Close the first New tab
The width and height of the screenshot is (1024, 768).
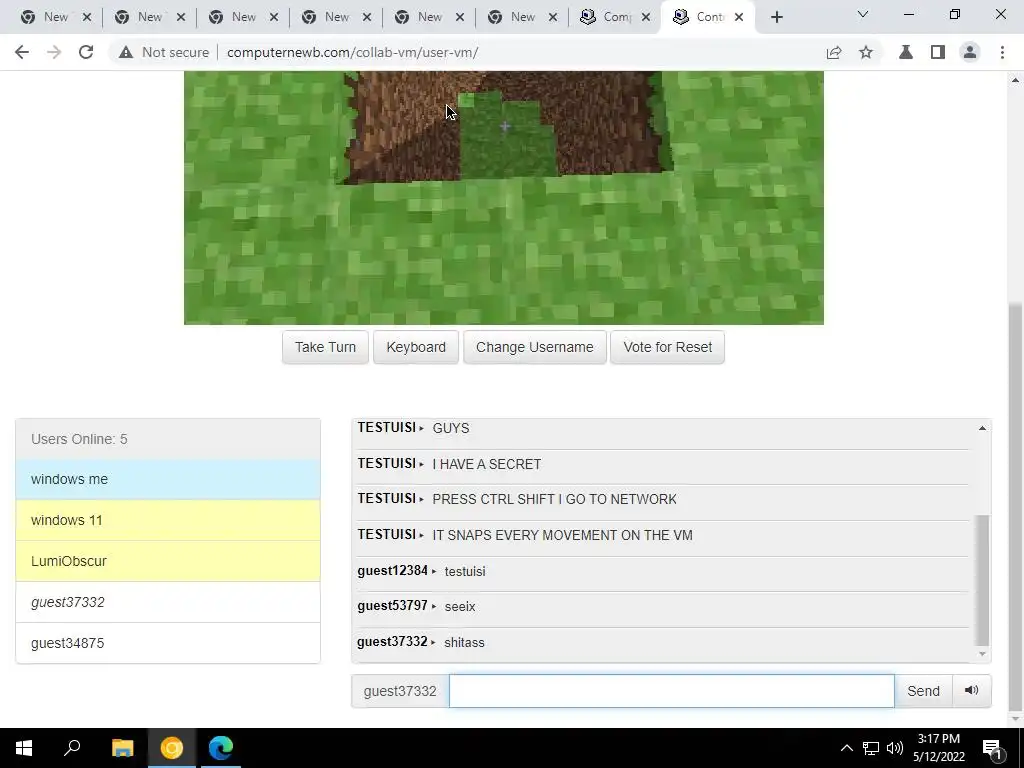tap(86, 18)
